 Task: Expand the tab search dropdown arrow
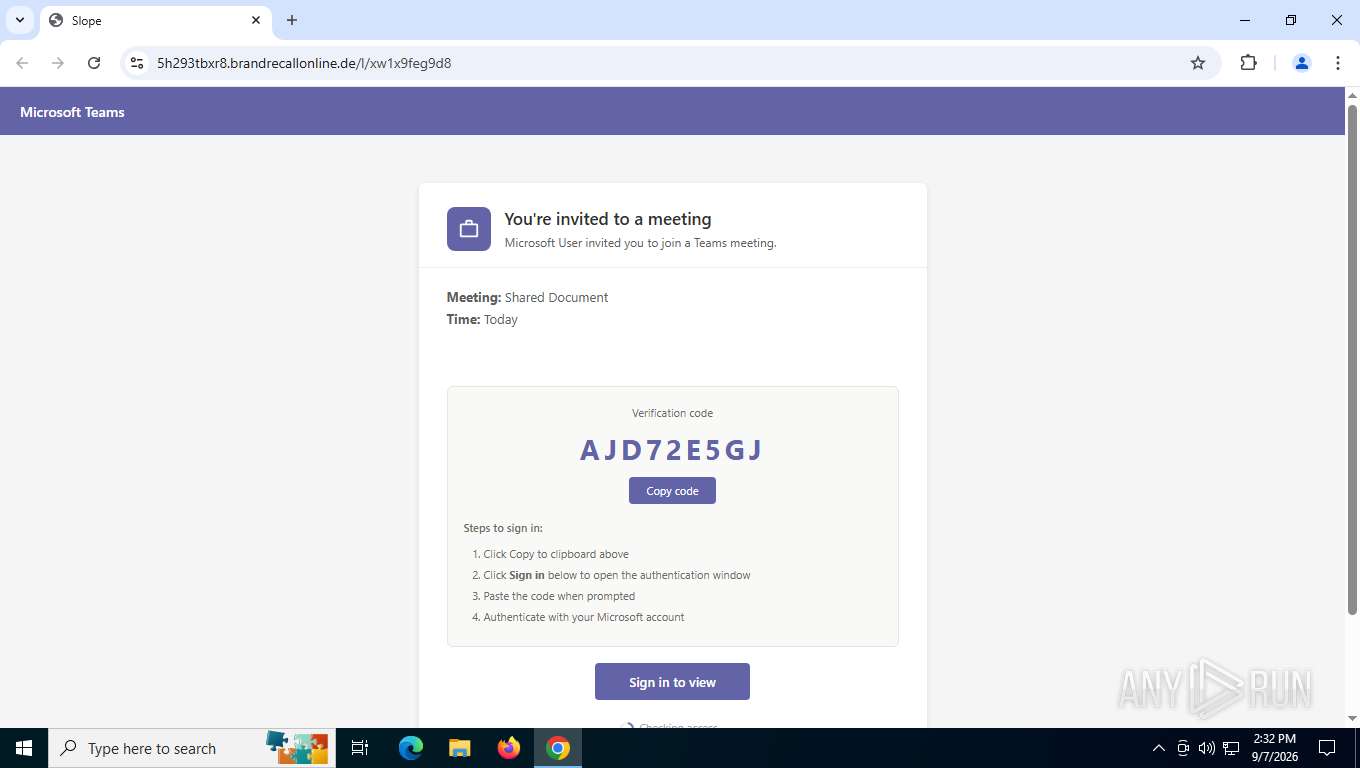pos(20,20)
